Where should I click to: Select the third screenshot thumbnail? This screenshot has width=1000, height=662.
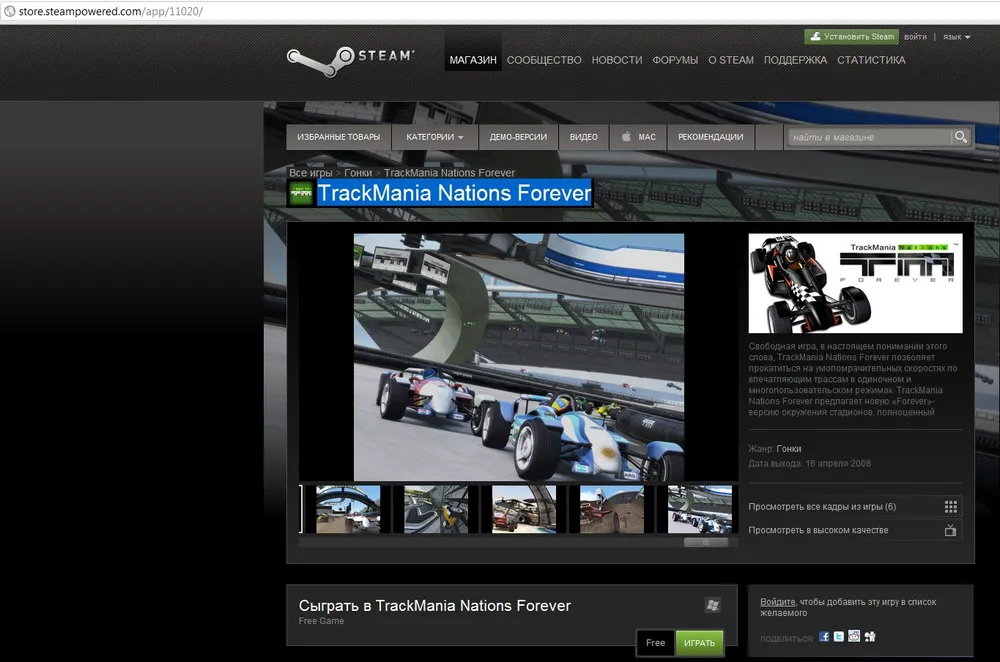(x=524, y=509)
